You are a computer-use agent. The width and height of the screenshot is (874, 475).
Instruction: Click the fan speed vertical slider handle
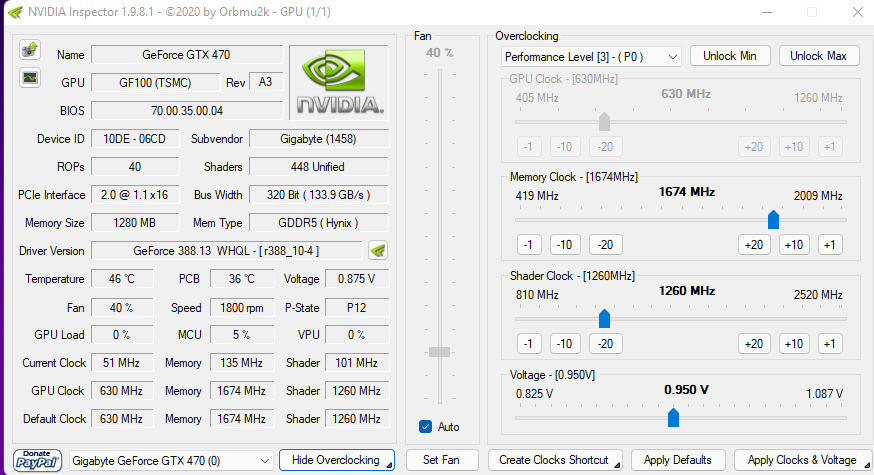pyautogui.click(x=439, y=352)
